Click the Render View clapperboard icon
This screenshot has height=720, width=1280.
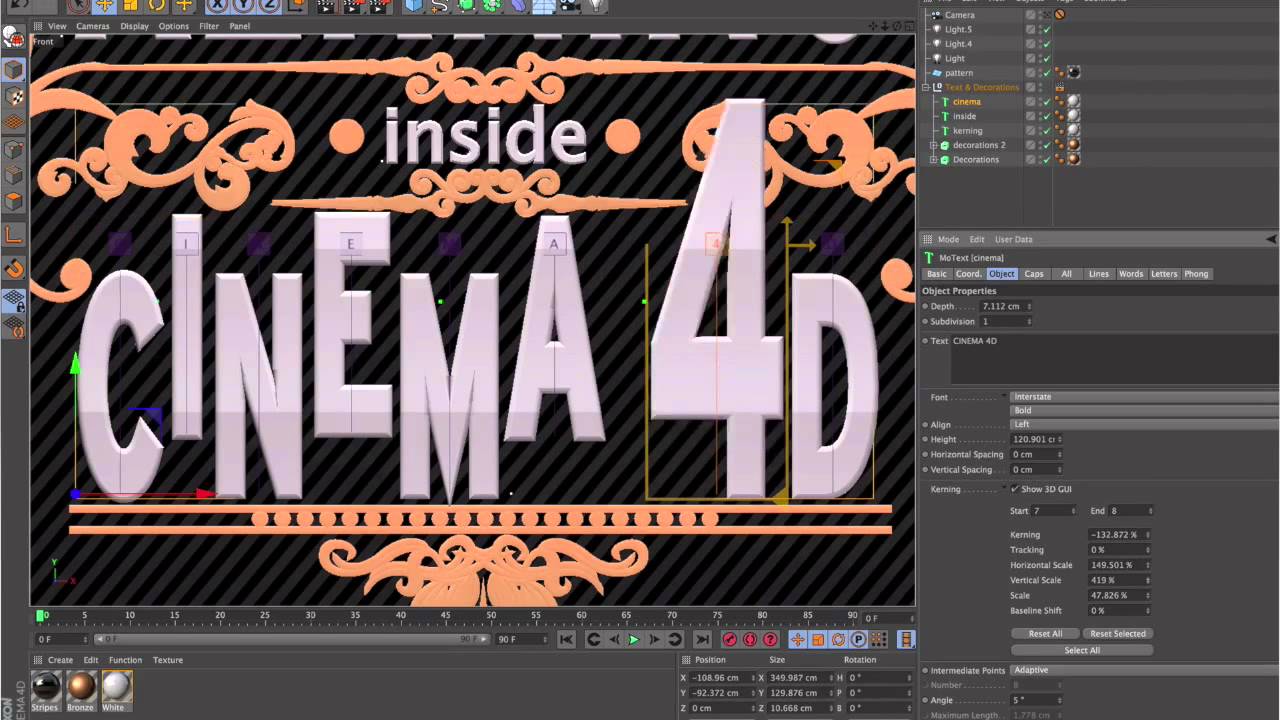point(326,5)
